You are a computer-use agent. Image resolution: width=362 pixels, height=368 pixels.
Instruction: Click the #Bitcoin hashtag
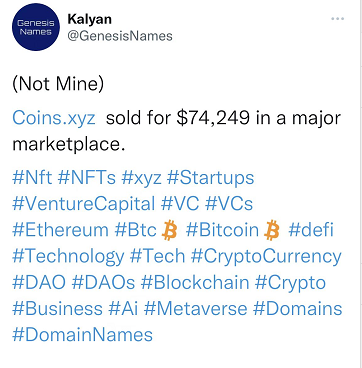coord(222,230)
